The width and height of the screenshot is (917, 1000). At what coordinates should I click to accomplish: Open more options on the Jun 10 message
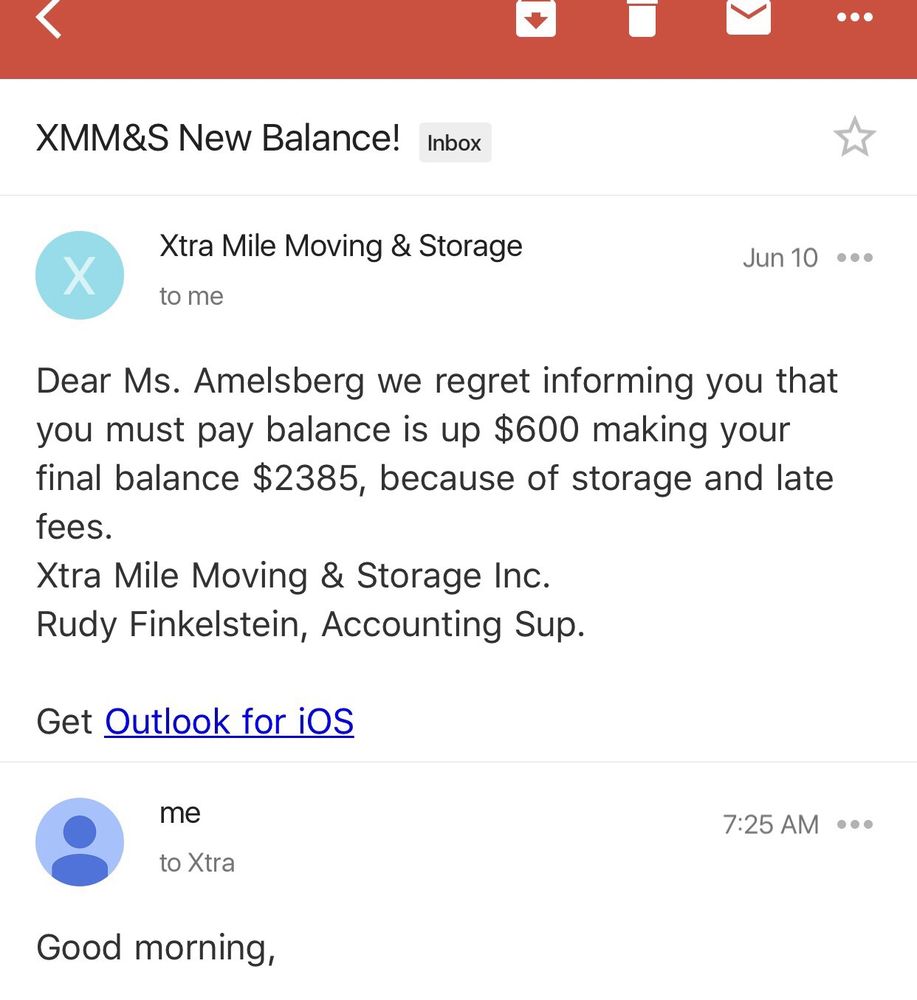(855, 258)
